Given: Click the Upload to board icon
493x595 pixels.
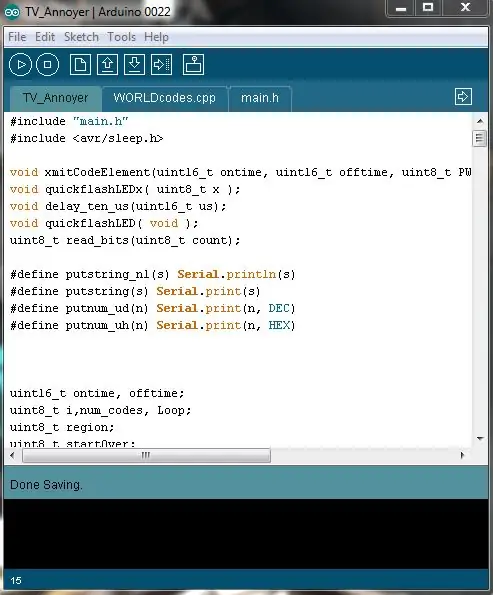Looking at the screenshot, I should pos(161,65).
